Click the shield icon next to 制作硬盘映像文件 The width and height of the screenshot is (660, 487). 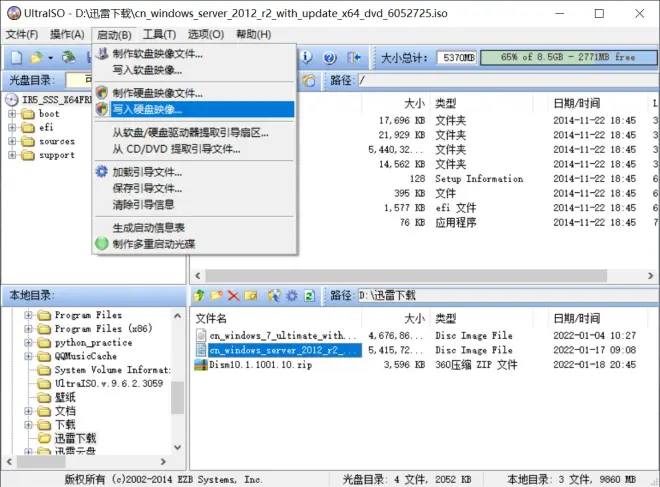coord(101,92)
